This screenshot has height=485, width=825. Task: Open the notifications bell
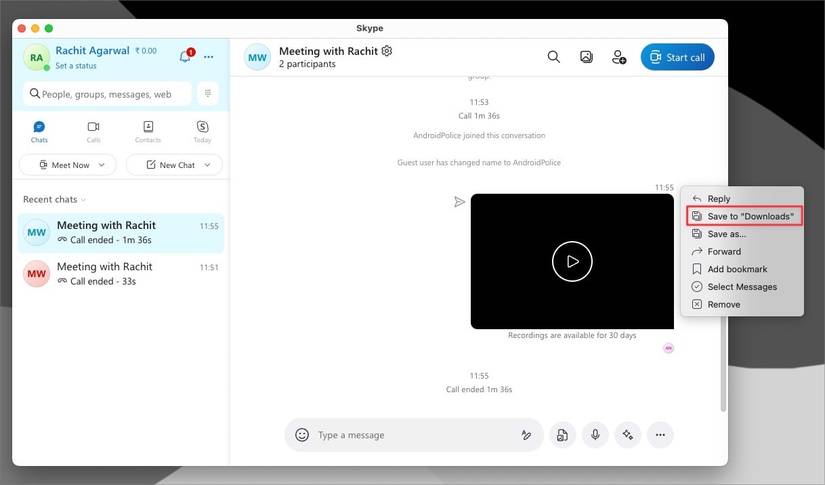186,56
